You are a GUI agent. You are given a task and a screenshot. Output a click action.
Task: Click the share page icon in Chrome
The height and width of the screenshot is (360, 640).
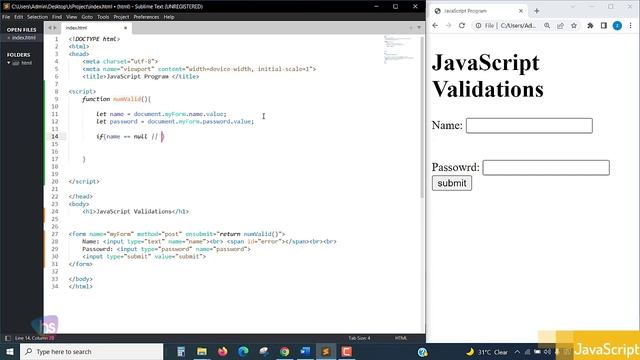click(560, 25)
